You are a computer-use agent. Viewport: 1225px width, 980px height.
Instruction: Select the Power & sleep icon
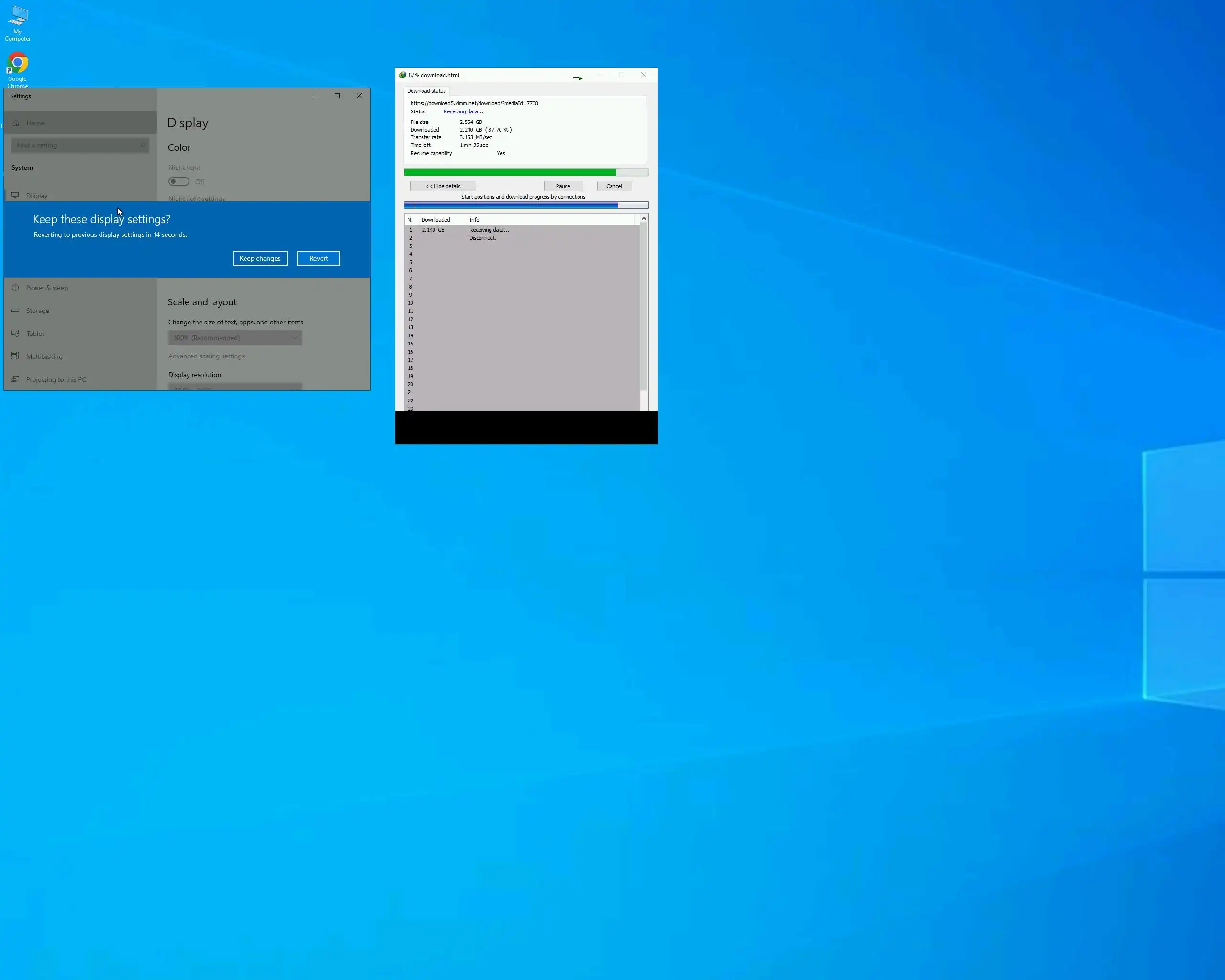pyautogui.click(x=15, y=288)
